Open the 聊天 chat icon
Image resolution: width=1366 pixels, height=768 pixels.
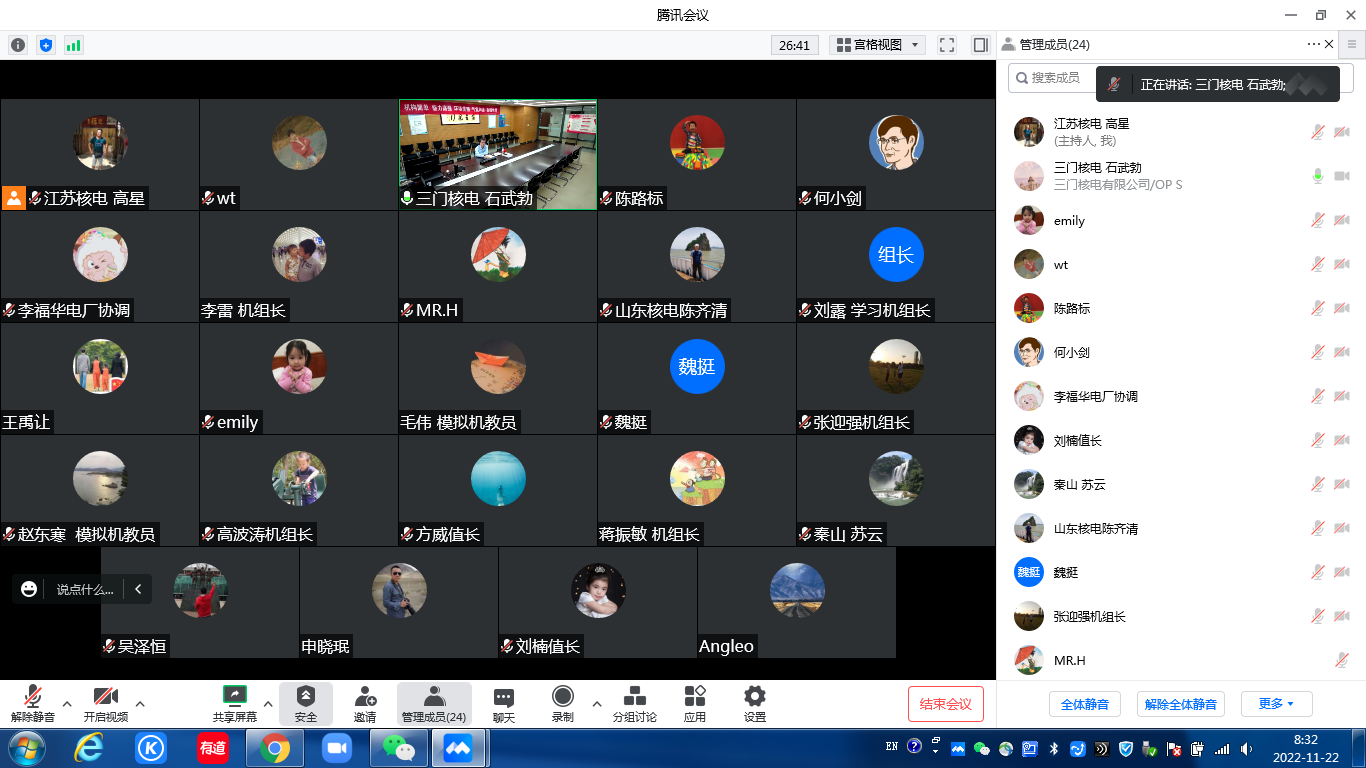pyautogui.click(x=504, y=696)
